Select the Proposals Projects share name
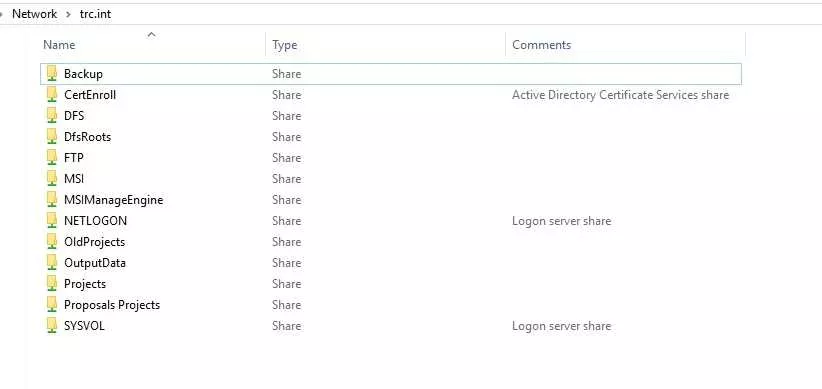 [x=112, y=305]
